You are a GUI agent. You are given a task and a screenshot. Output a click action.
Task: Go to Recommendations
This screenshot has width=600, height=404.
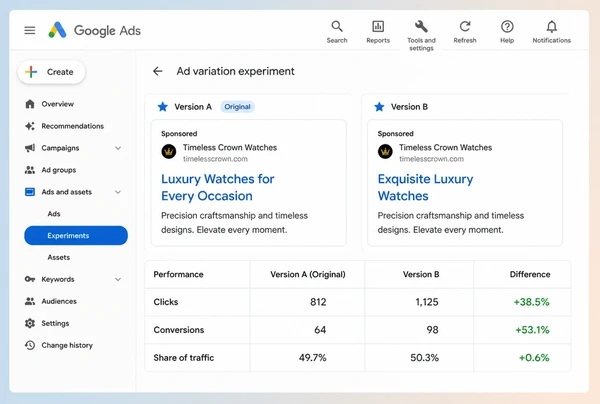click(x=73, y=126)
